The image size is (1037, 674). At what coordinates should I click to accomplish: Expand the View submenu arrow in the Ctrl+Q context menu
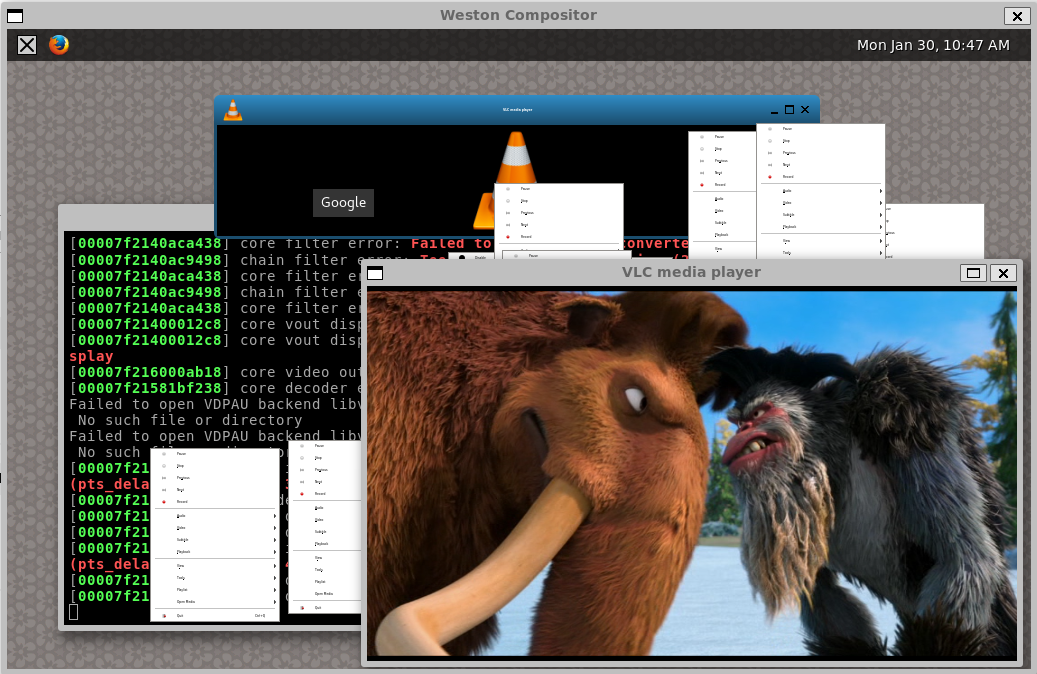[274, 566]
